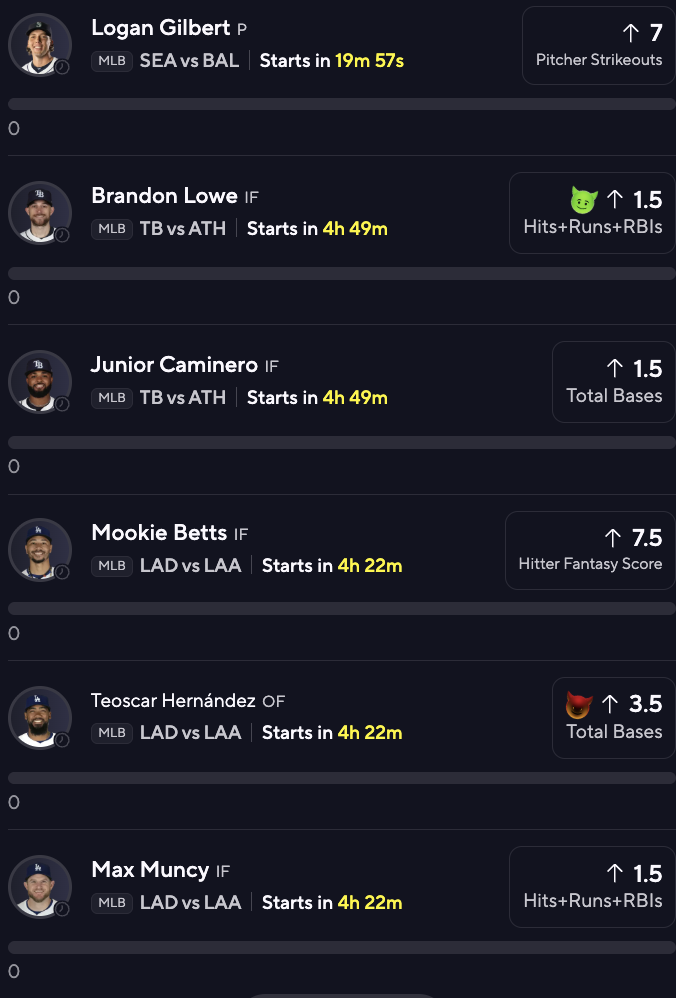
Task: Open Junior Caminero's Total Bases box
Action: point(613,381)
